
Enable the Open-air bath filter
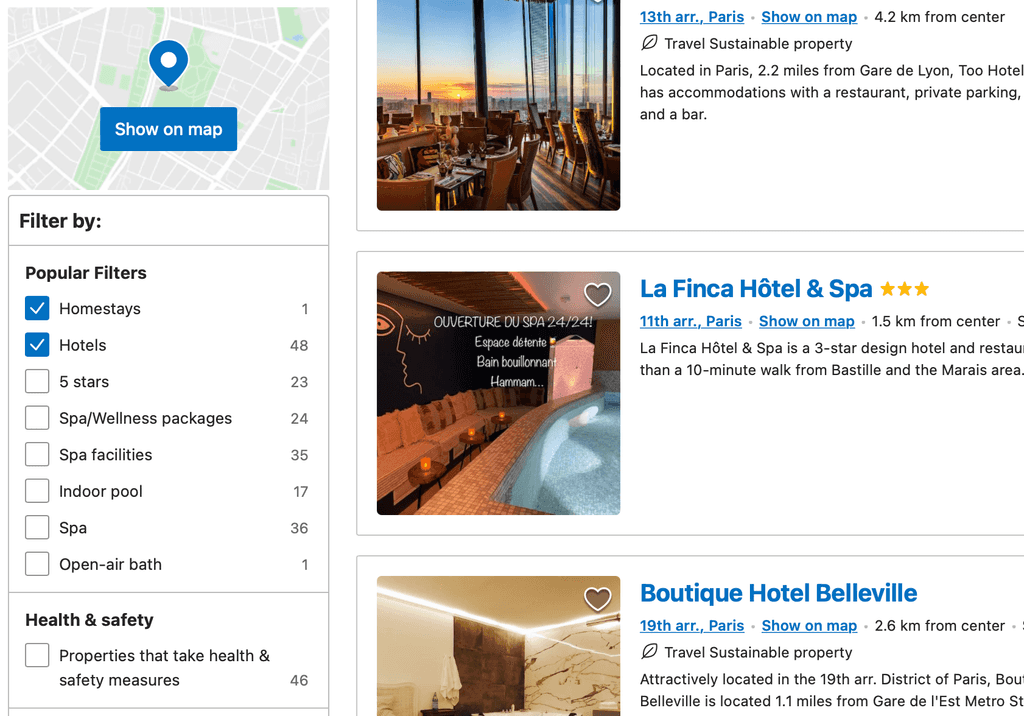(37, 563)
